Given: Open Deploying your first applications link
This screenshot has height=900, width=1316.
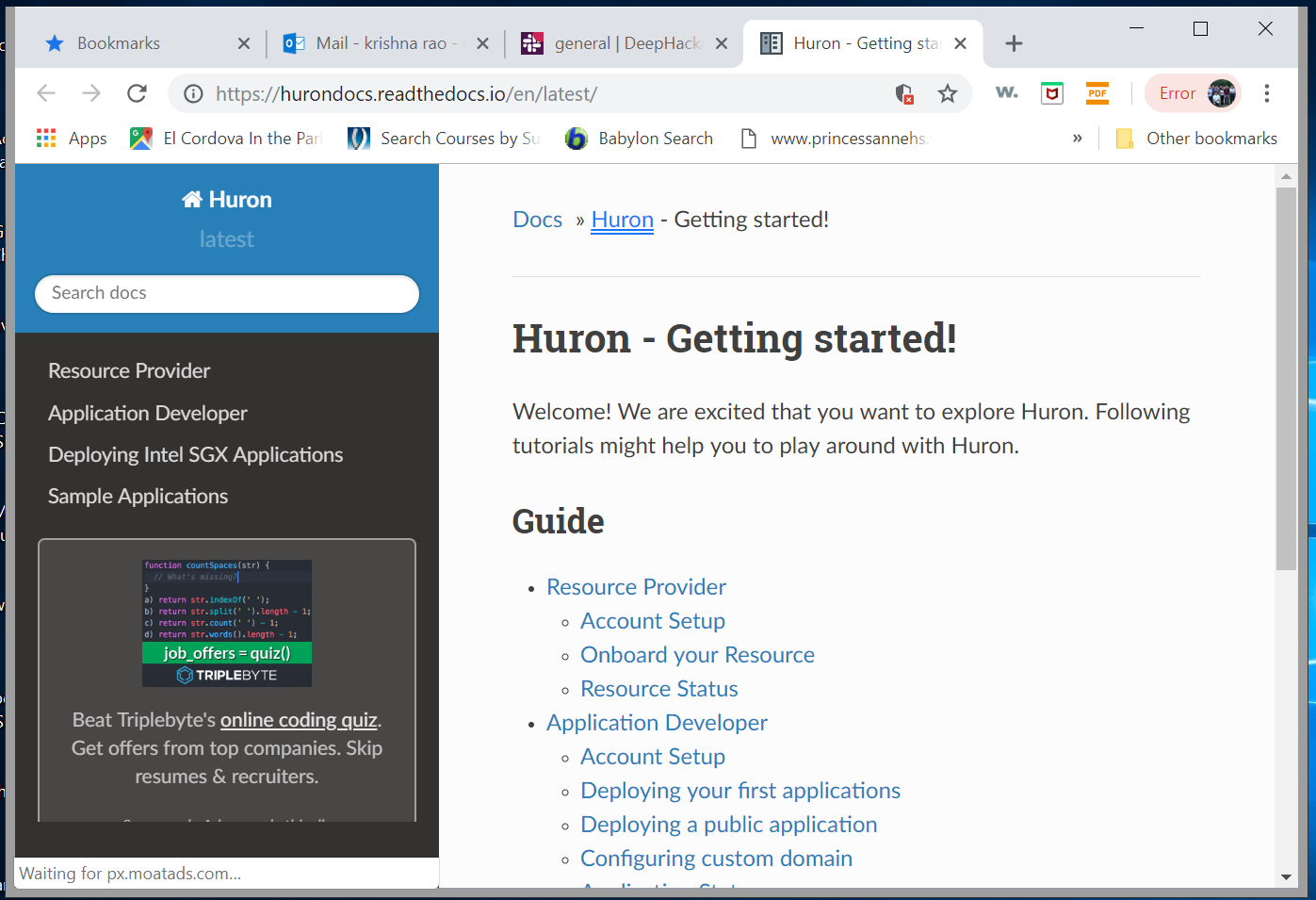Looking at the screenshot, I should coord(740,791).
